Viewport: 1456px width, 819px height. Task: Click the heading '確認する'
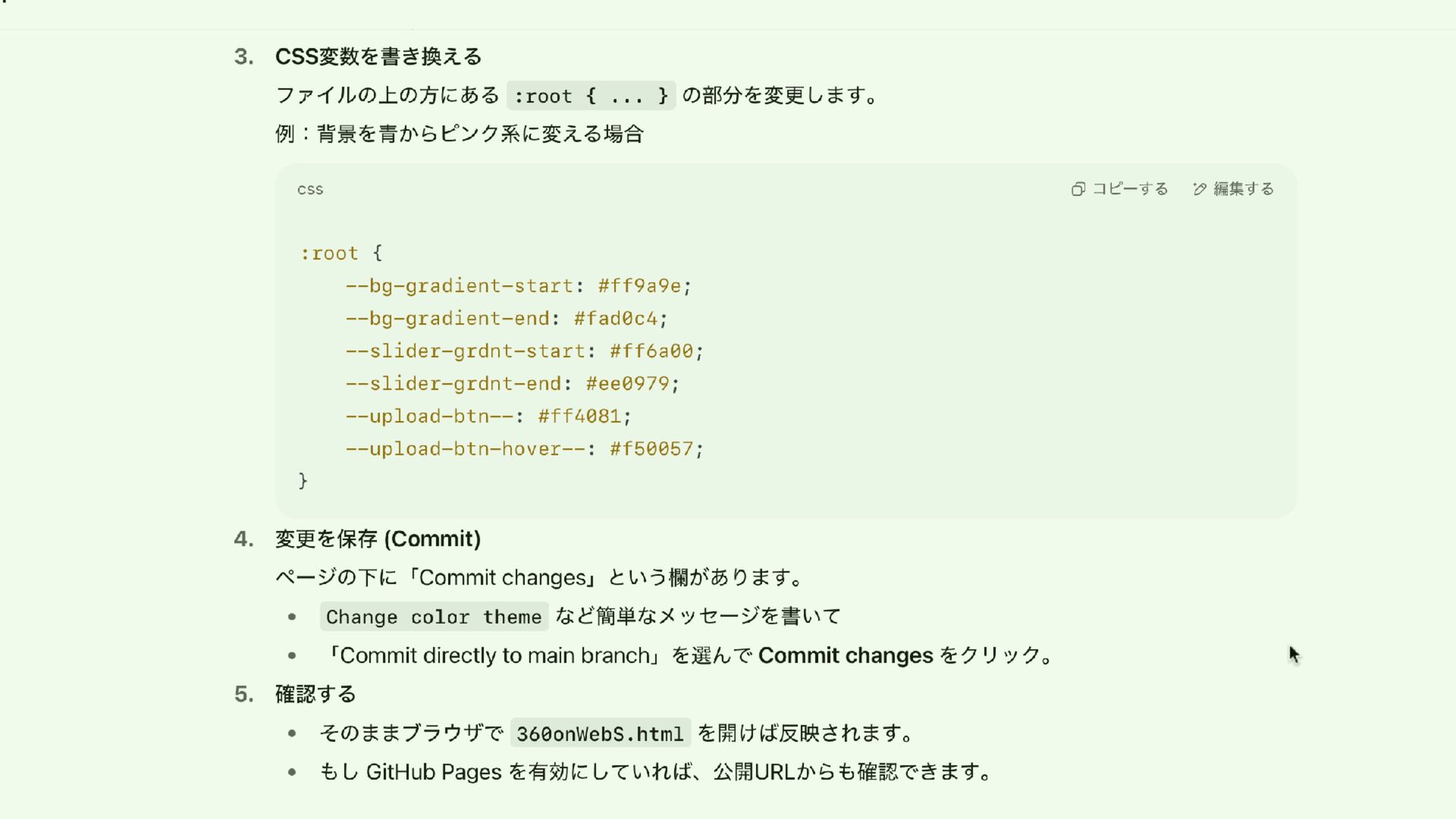tap(315, 695)
